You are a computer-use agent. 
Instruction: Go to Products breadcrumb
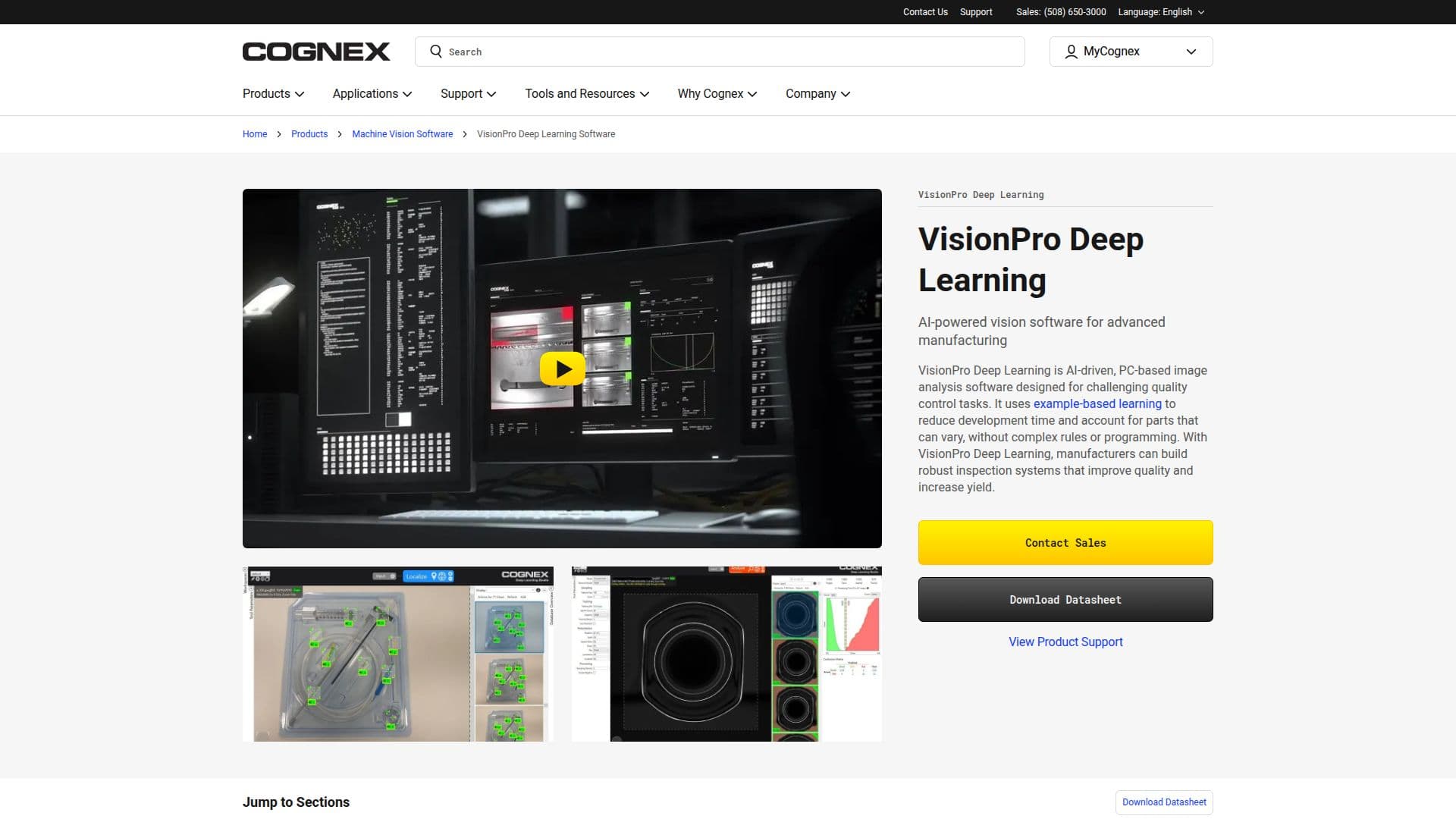(309, 134)
